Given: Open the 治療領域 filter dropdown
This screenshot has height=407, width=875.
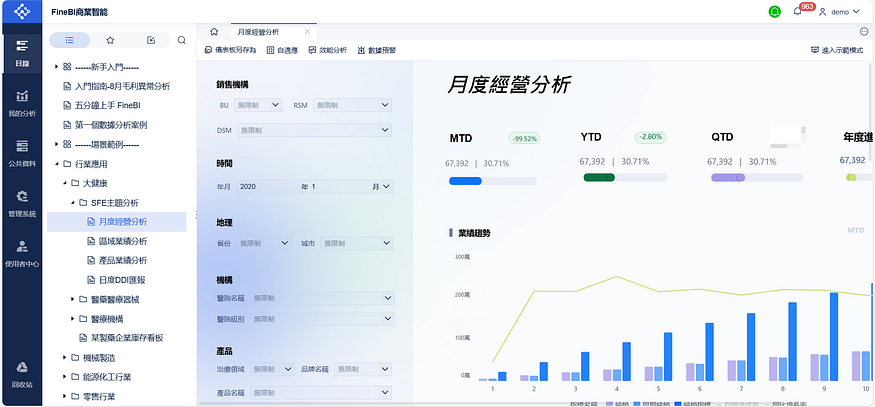Looking at the screenshot, I should pos(272,369).
